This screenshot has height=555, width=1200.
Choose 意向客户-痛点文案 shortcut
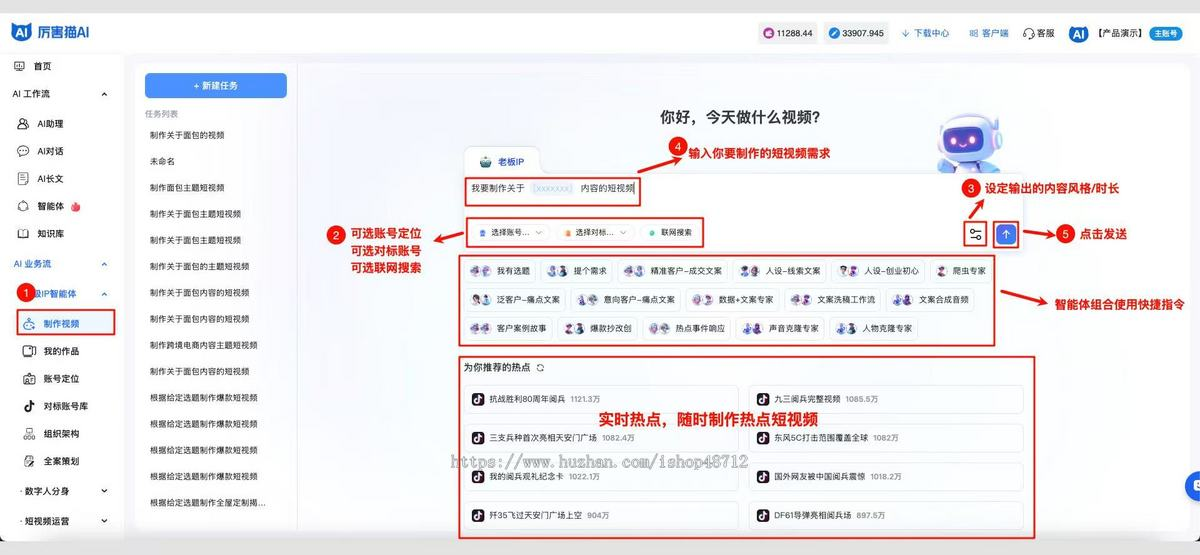click(x=628, y=299)
